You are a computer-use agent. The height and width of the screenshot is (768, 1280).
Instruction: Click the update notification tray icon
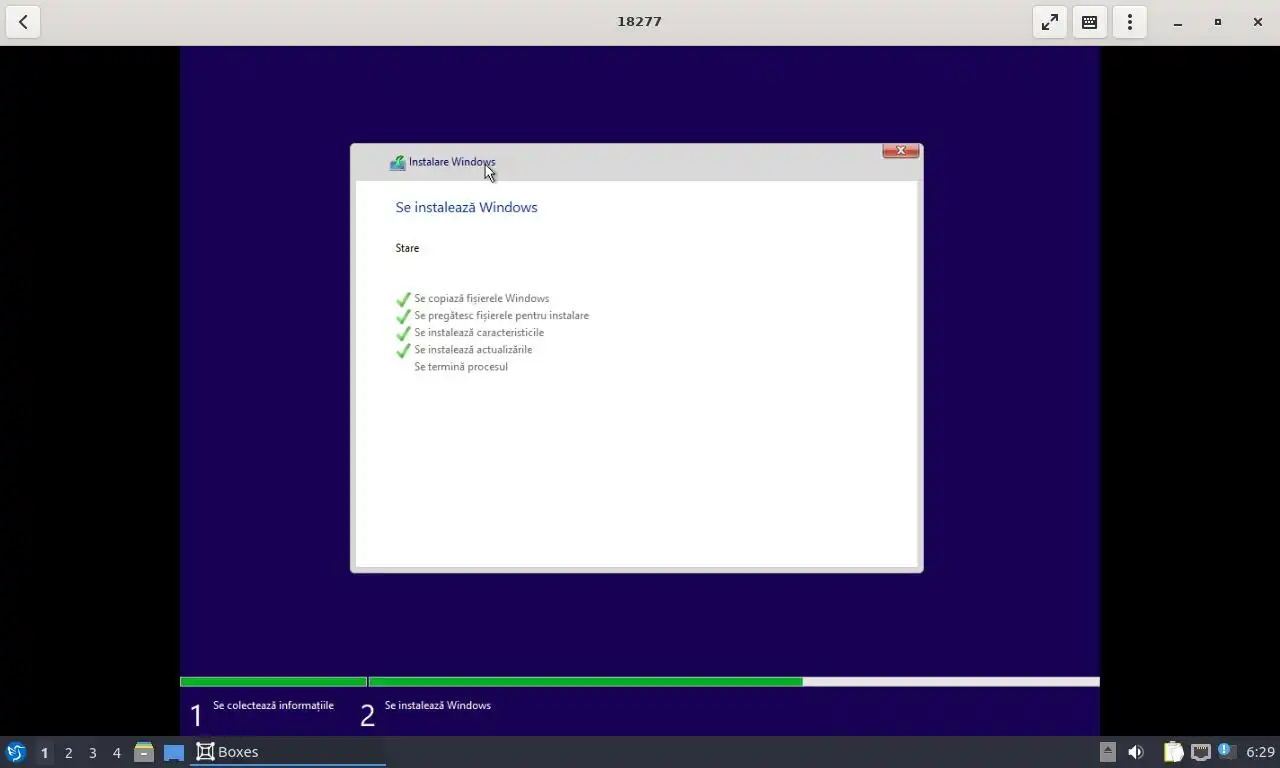point(1227,751)
